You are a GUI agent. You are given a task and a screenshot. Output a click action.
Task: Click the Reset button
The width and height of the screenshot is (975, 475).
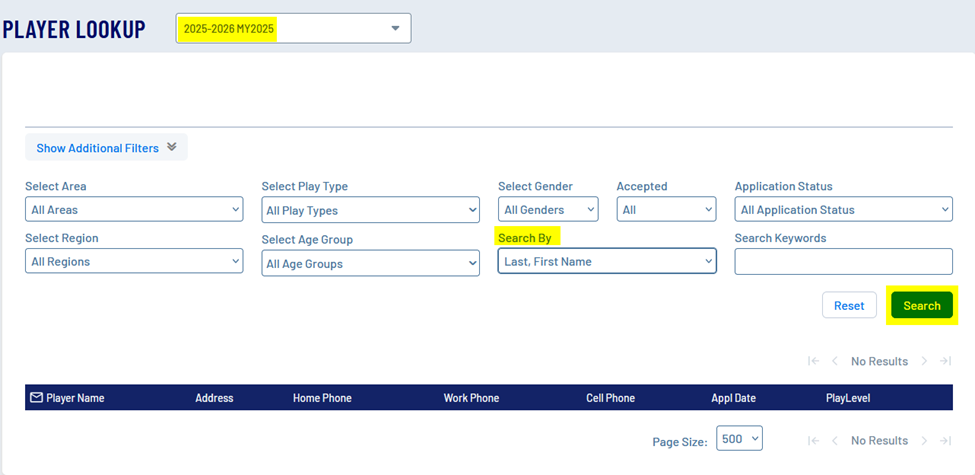coord(849,305)
